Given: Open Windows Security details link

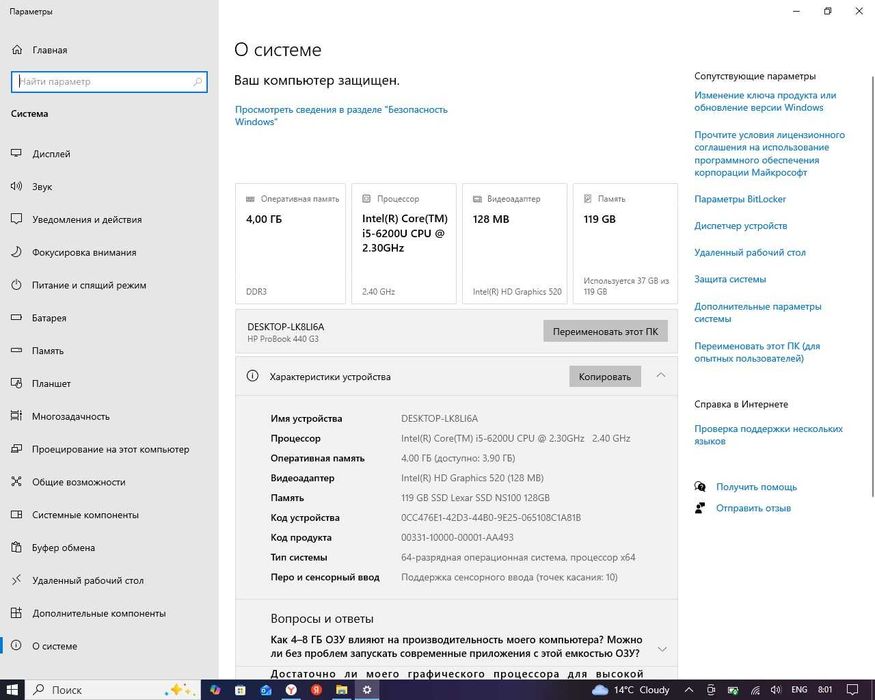Looking at the screenshot, I should pyautogui.click(x=341, y=116).
